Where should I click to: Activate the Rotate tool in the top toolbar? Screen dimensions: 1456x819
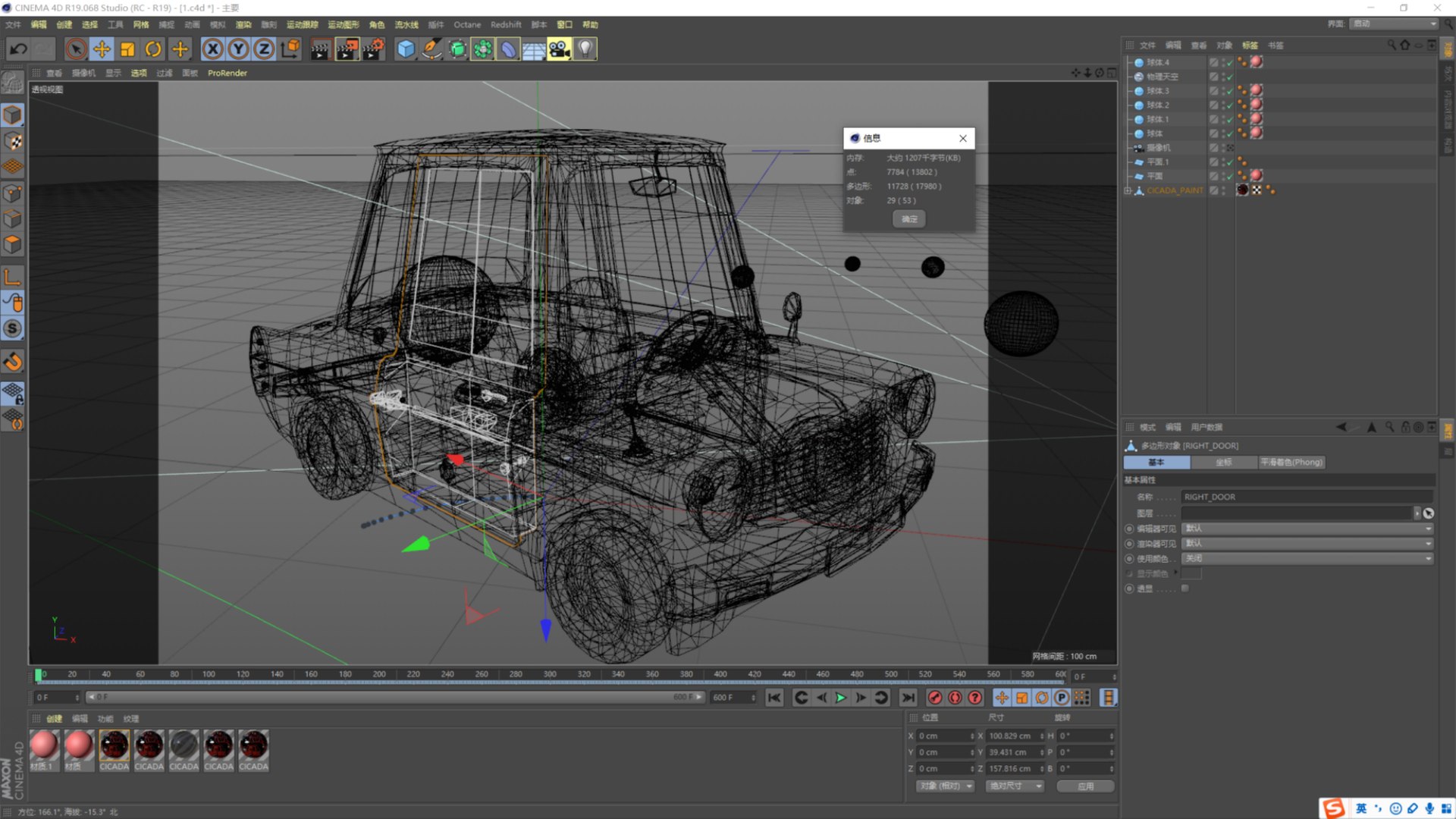coord(153,49)
